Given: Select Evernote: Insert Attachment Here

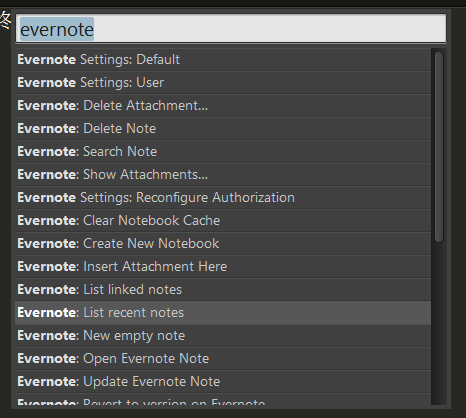Looking at the screenshot, I should (x=223, y=266).
